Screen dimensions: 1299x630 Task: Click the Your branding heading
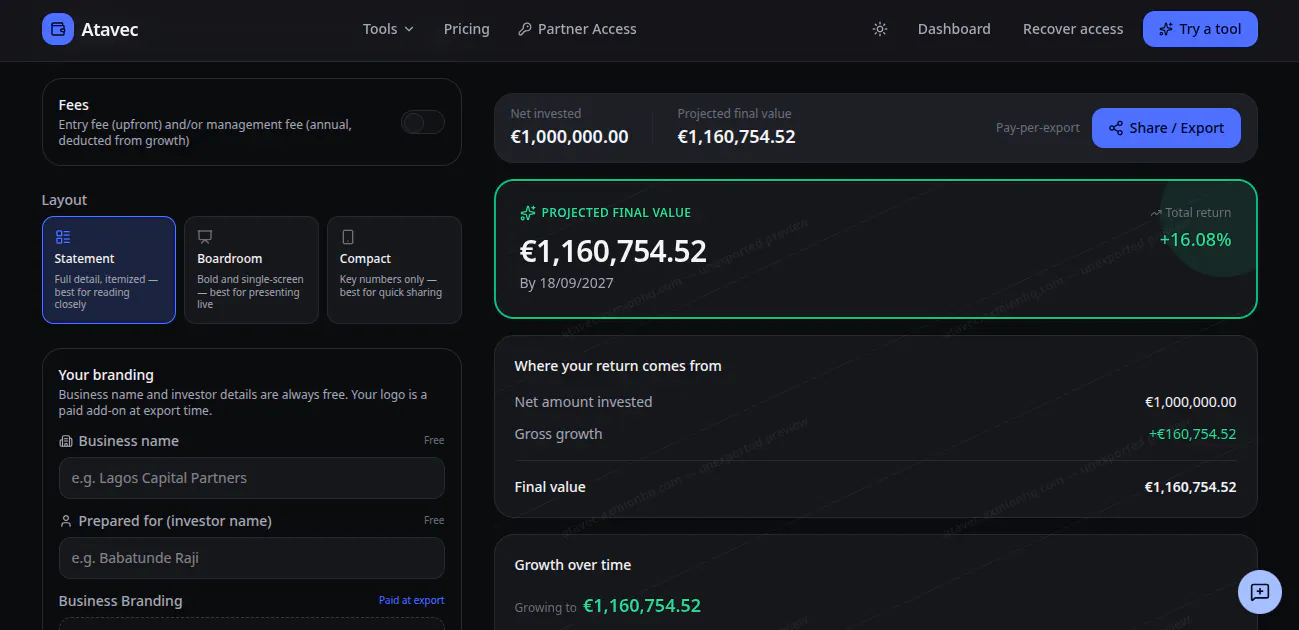click(106, 375)
